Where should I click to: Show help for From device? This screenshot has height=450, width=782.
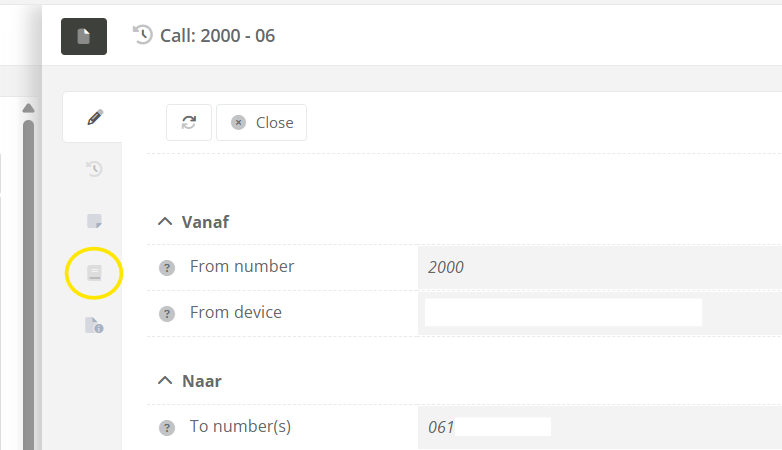(x=167, y=314)
